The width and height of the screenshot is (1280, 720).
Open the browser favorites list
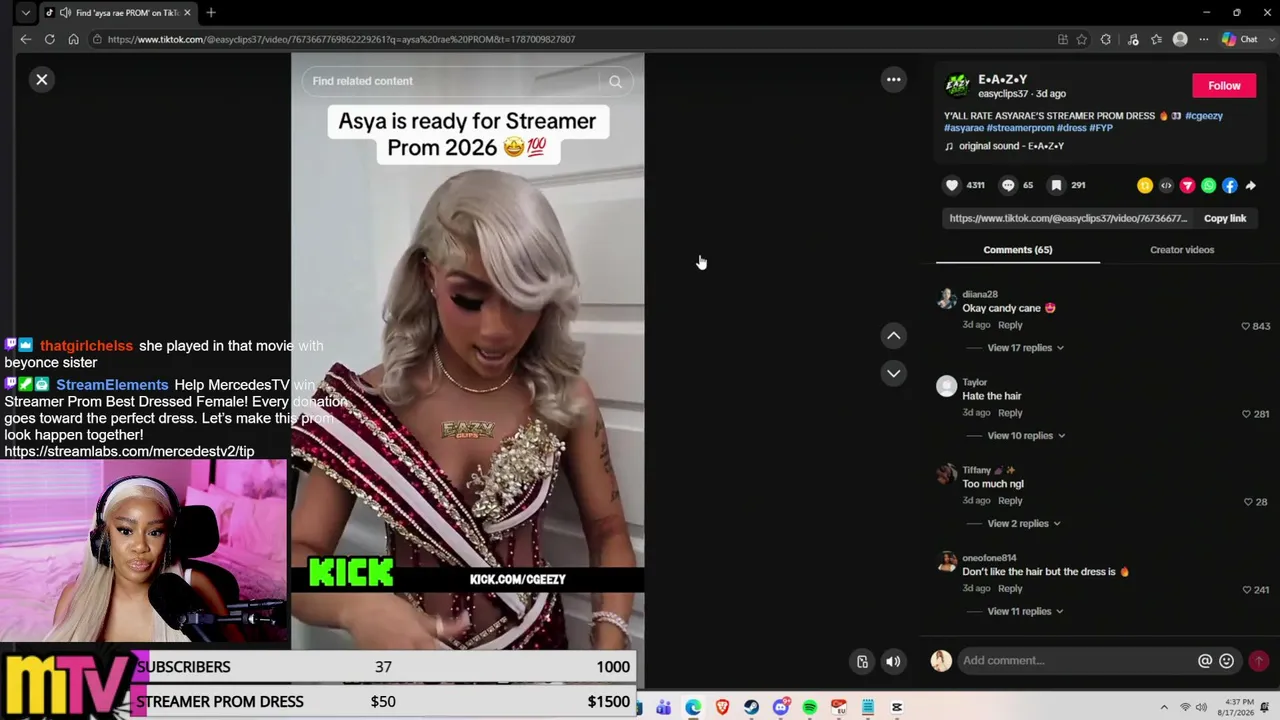pos(1157,39)
